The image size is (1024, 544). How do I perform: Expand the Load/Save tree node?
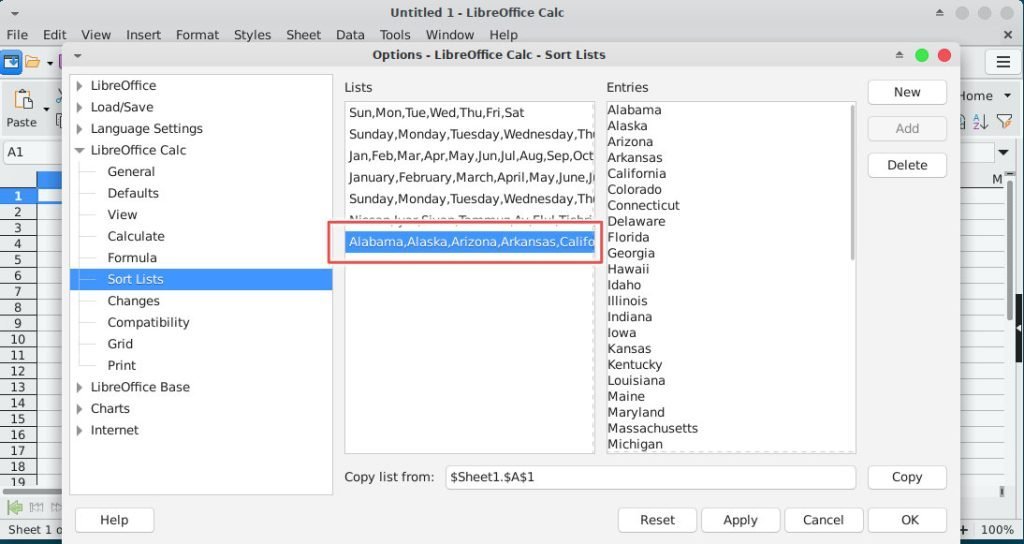[79, 107]
